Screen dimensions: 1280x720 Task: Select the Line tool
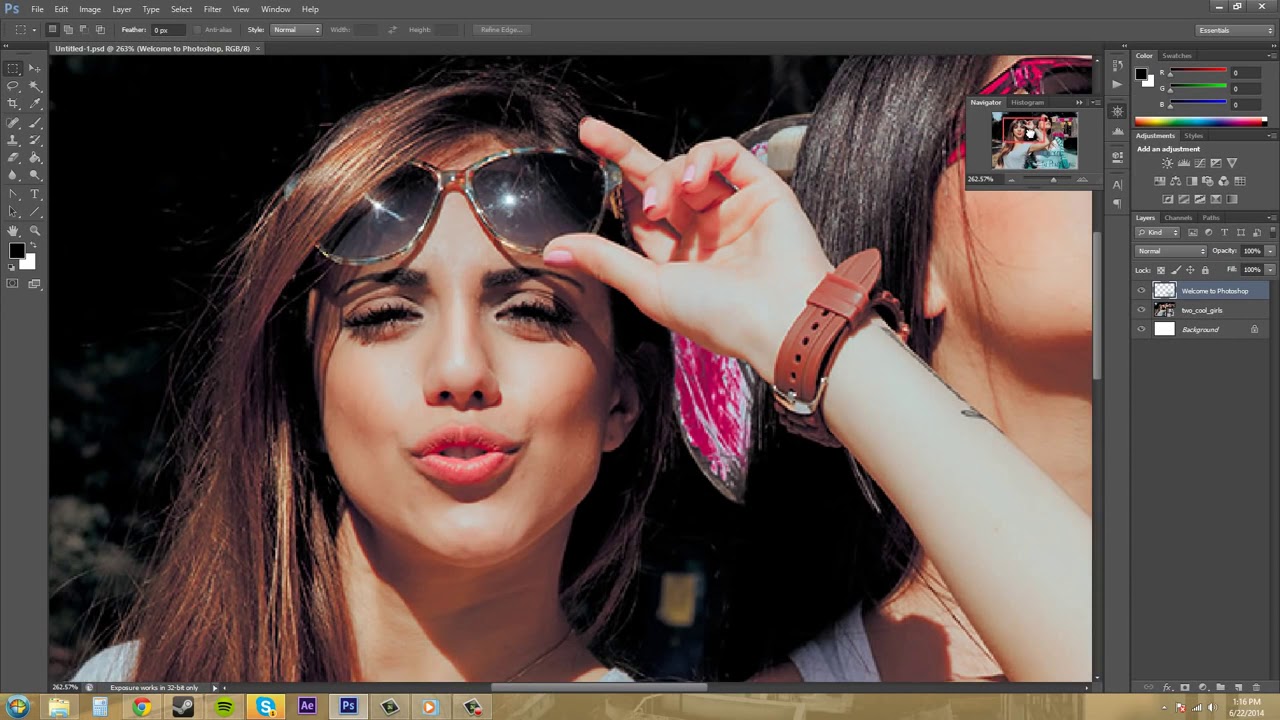[x=34, y=211]
